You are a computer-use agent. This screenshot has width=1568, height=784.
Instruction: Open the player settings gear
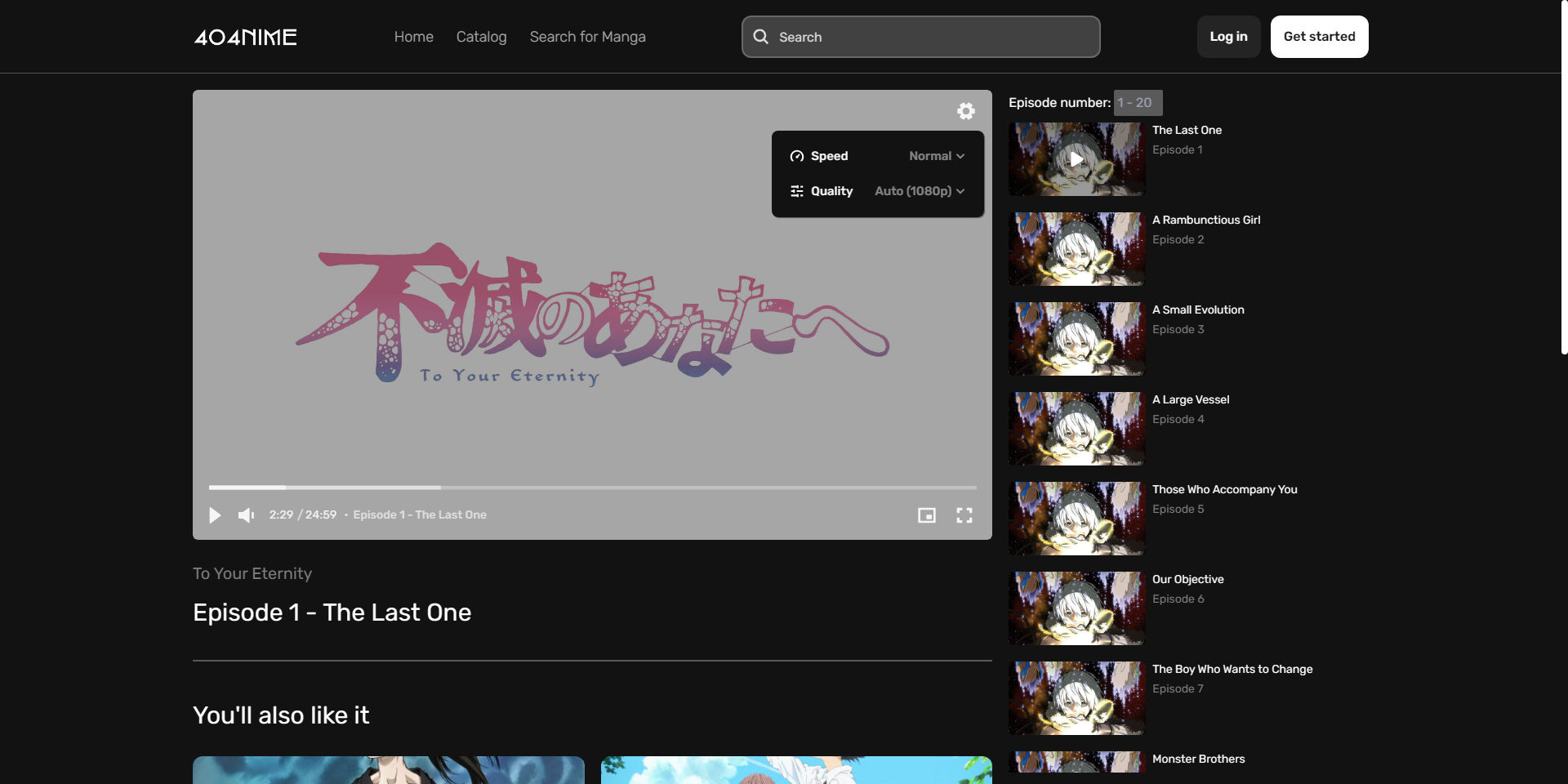coord(966,111)
